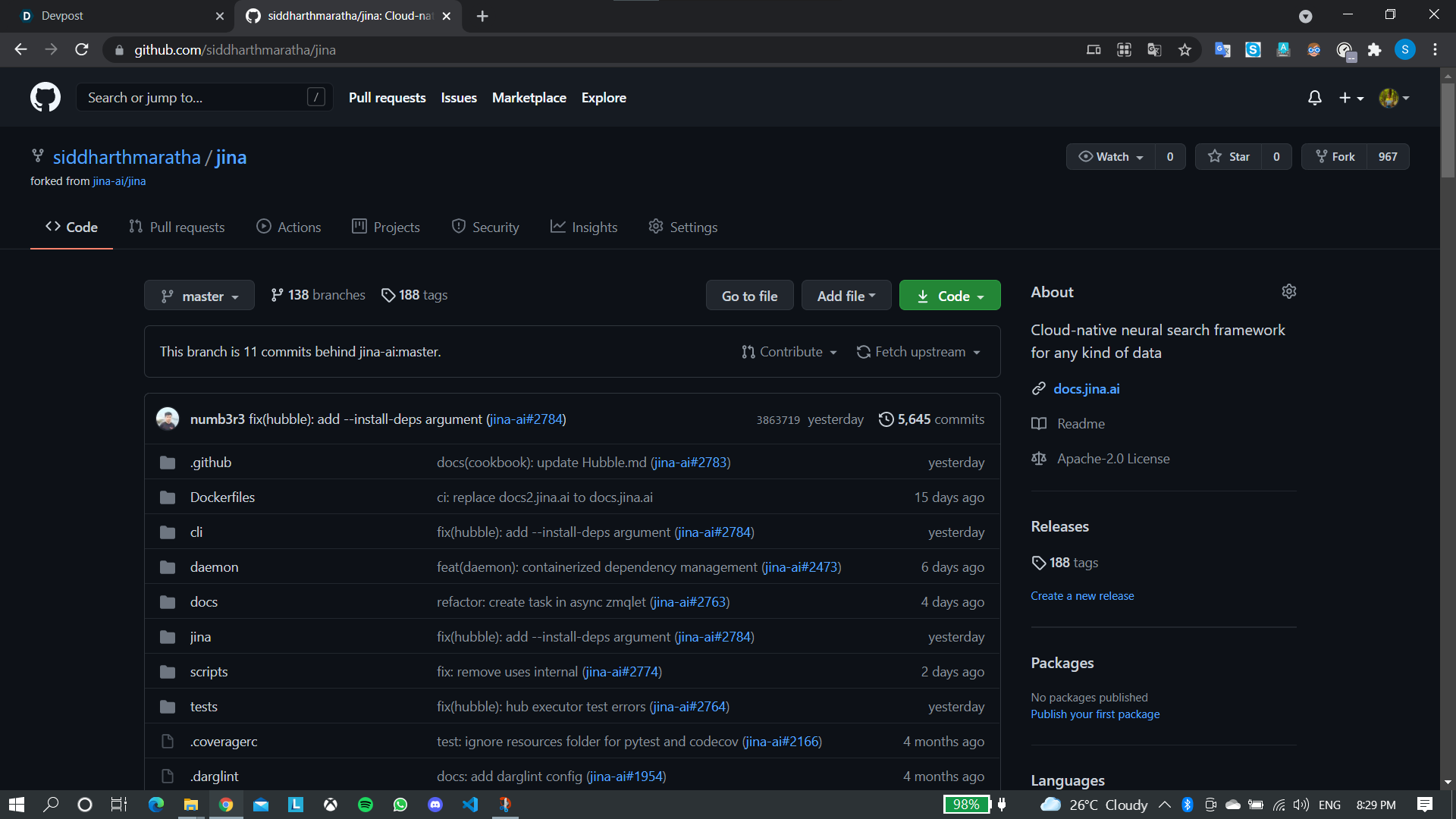
Task: Open the green Code dropdown
Action: (949, 296)
